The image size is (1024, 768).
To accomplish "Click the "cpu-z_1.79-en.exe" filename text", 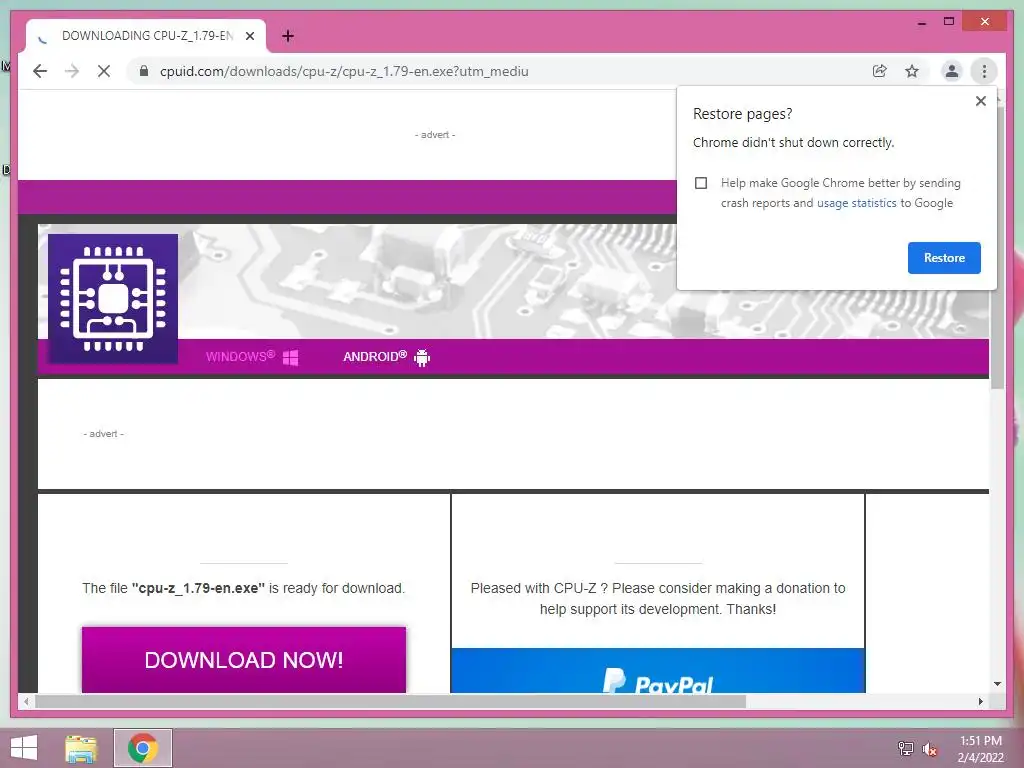I will [x=198, y=588].
